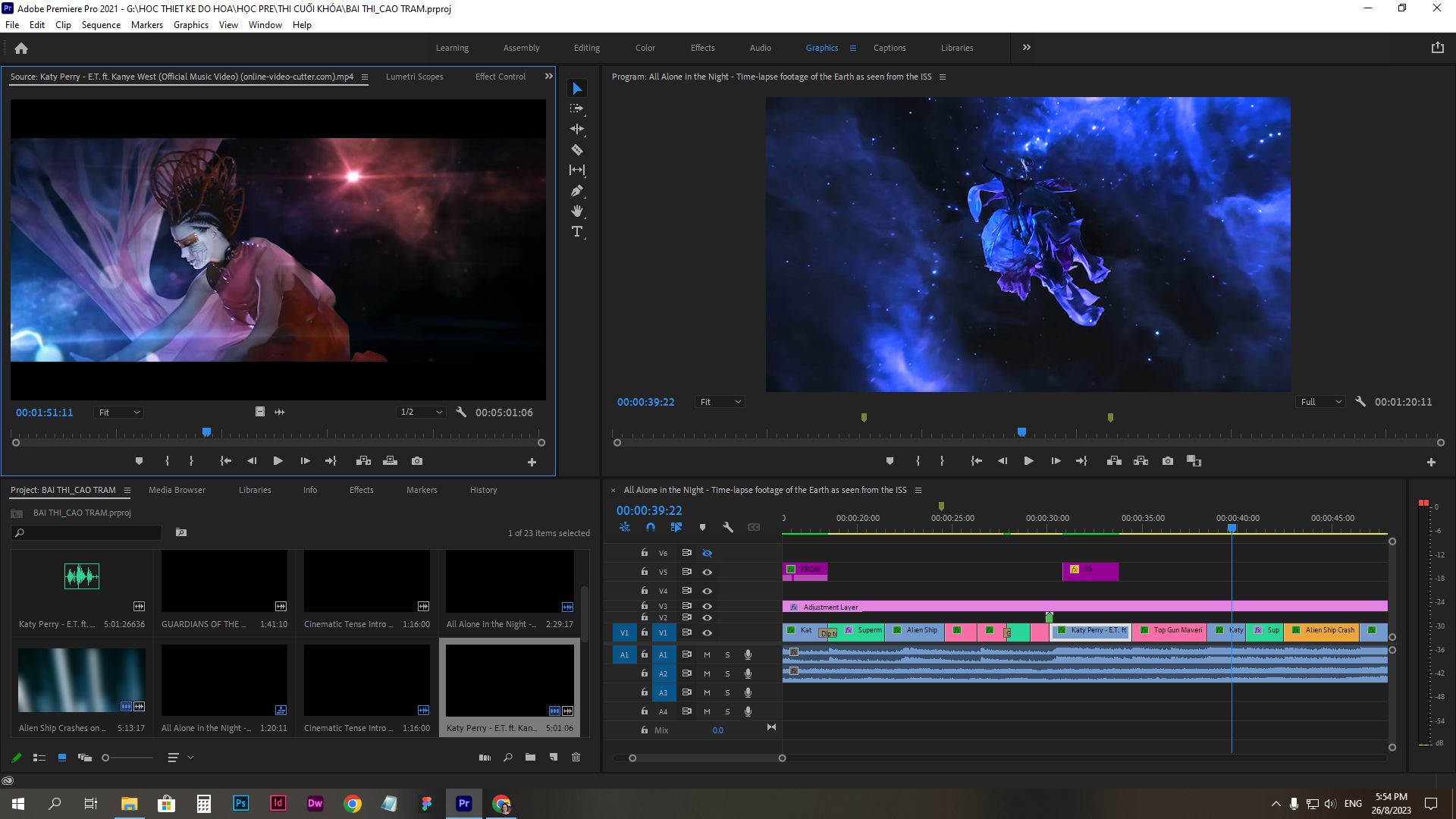Select the Ripple Edit tool
Image resolution: width=1456 pixels, height=819 pixels.
[577, 130]
